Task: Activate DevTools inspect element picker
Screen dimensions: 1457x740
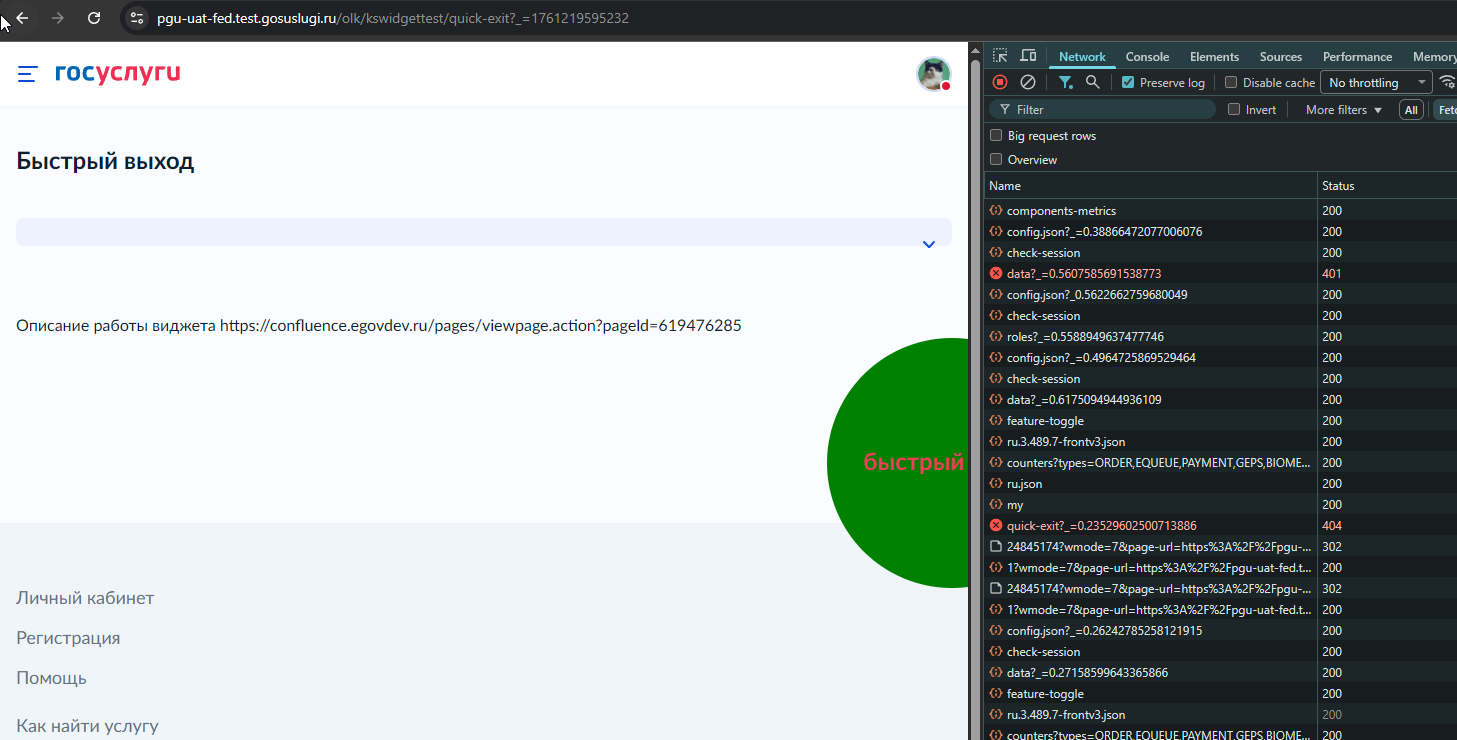Action: (1000, 57)
